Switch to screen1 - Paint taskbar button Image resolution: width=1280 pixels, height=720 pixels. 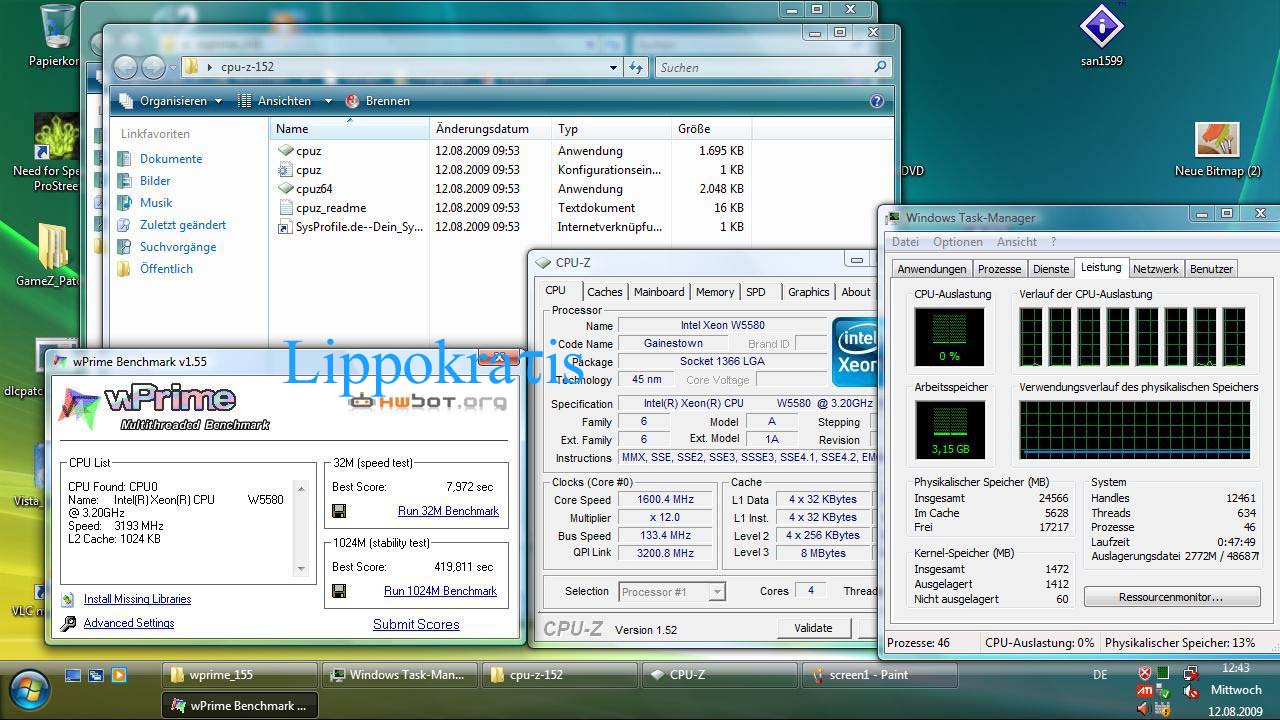tap(879, 675)
